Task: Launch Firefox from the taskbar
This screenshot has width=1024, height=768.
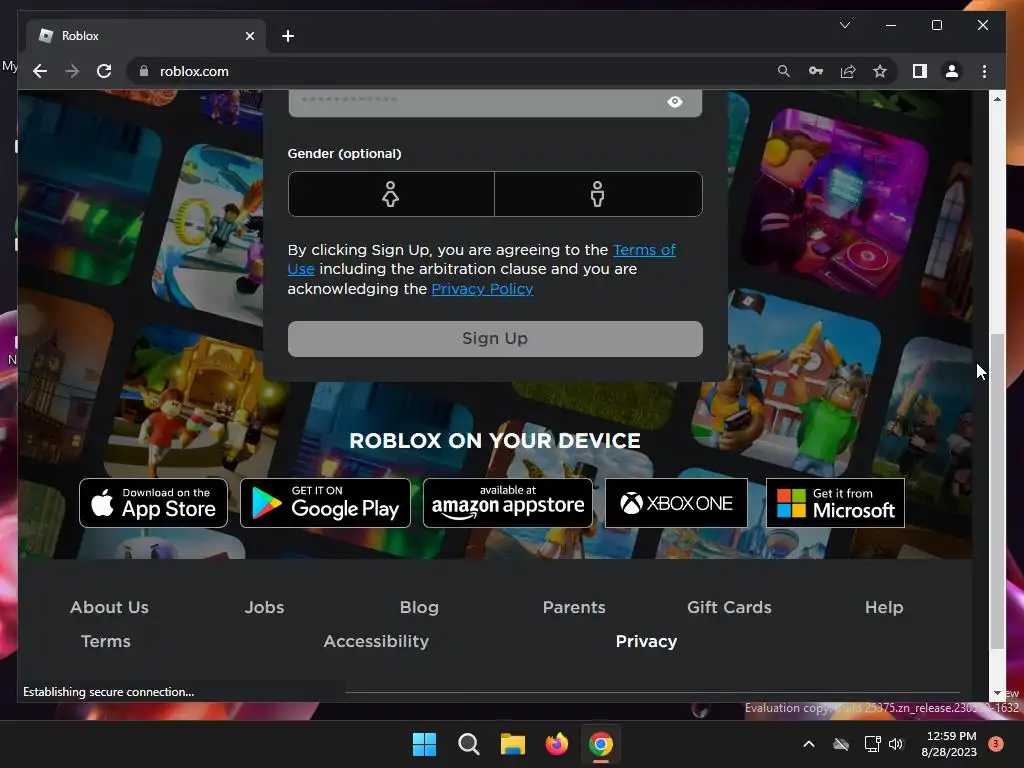Action: click(556, 744)
